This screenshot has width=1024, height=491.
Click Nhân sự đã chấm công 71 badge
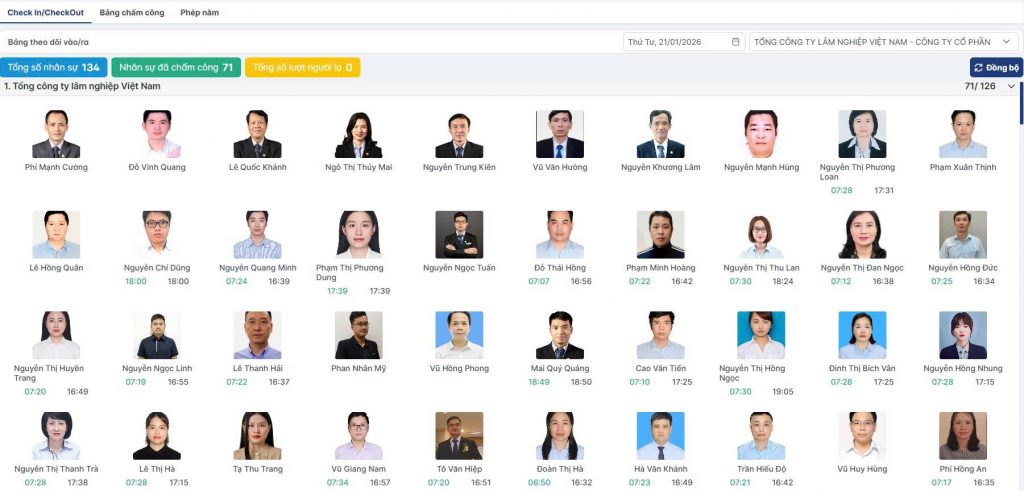[176, 67]
